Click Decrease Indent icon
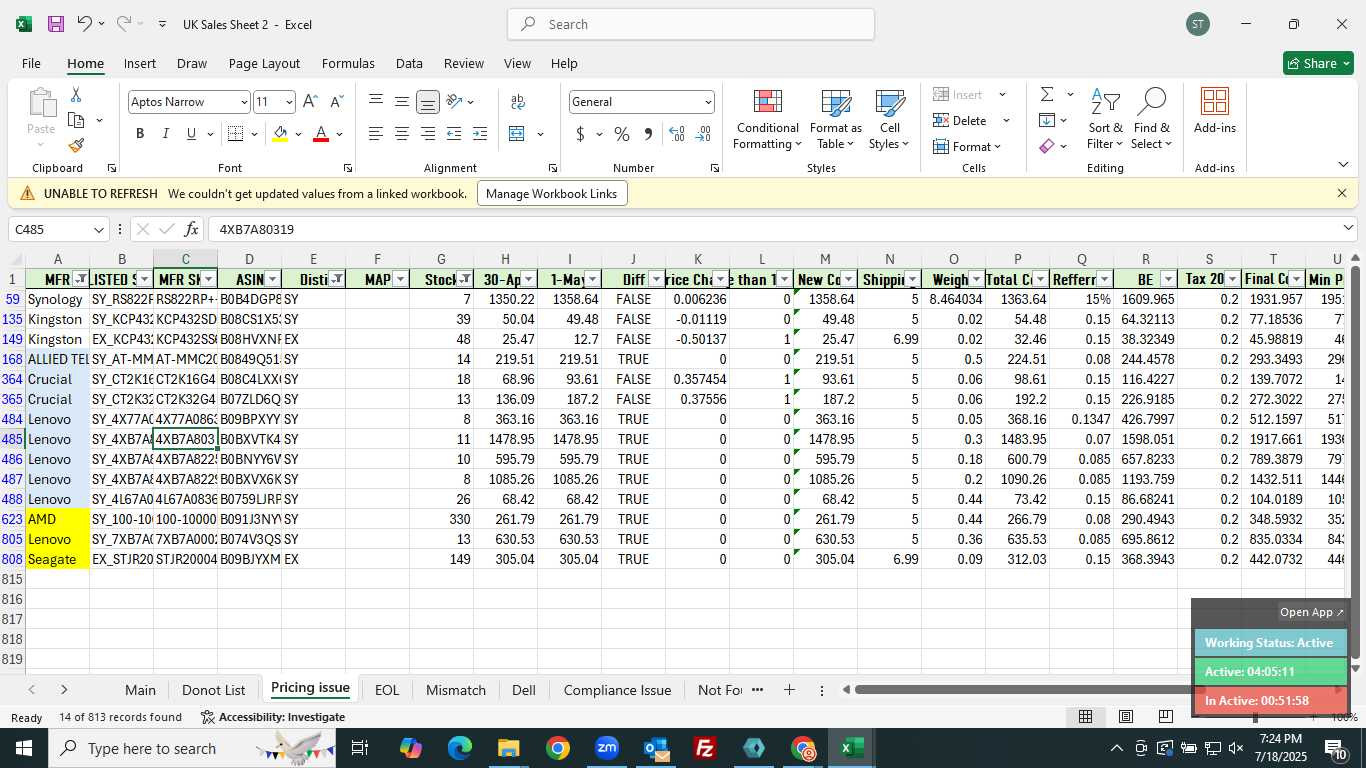The width and height of the screenshot is (1366, 768). 454,134
